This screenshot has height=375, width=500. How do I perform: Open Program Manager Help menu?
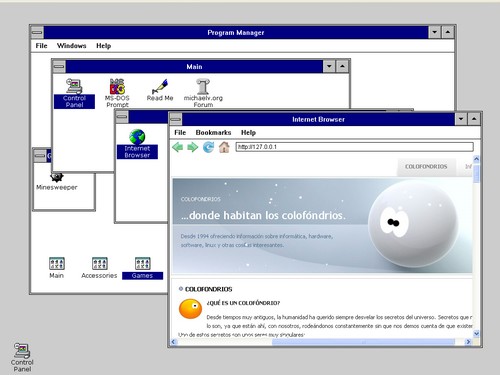pyautogui.click(x=103, y=46)
